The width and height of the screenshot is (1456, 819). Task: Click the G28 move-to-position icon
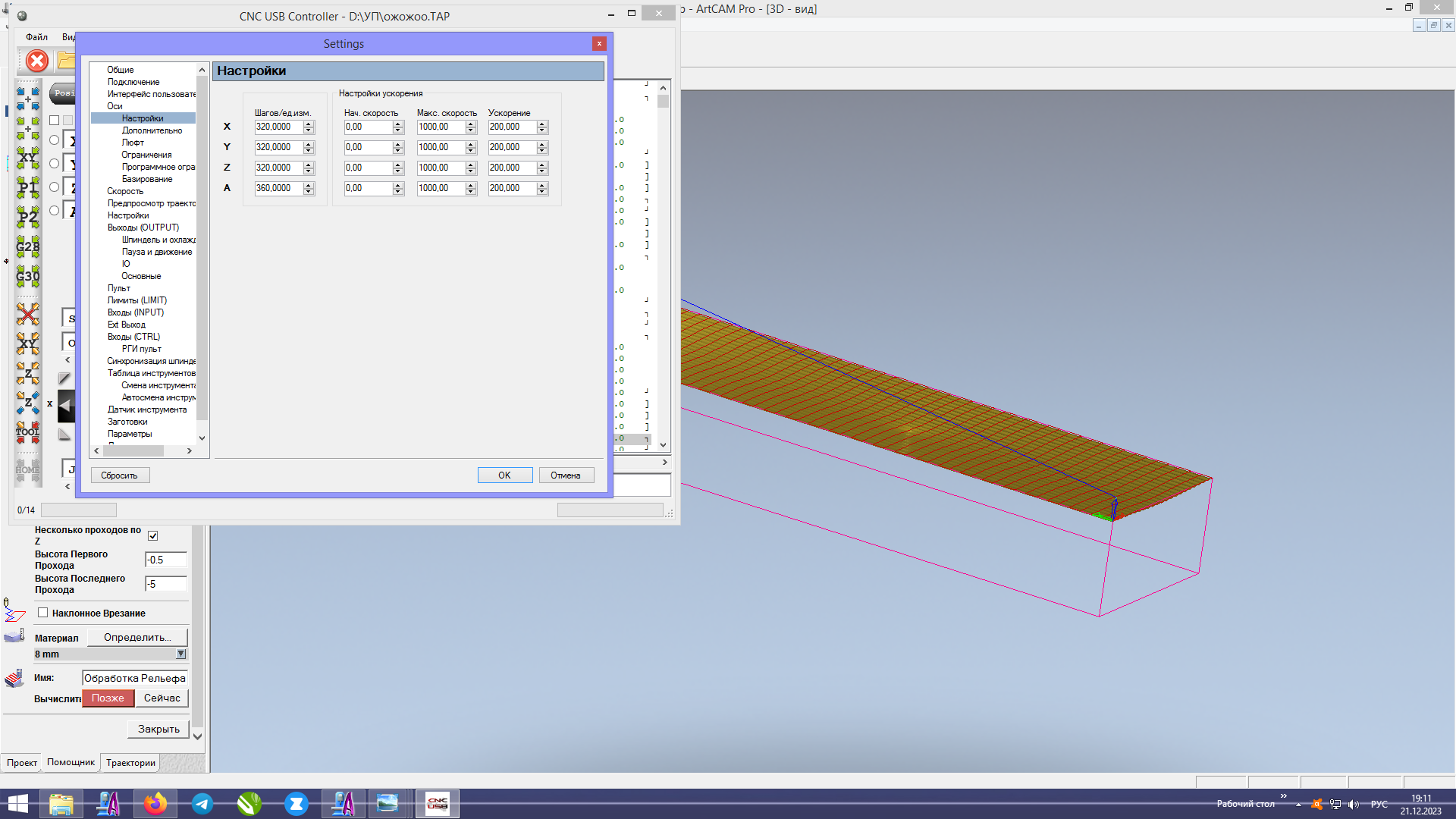28,246
